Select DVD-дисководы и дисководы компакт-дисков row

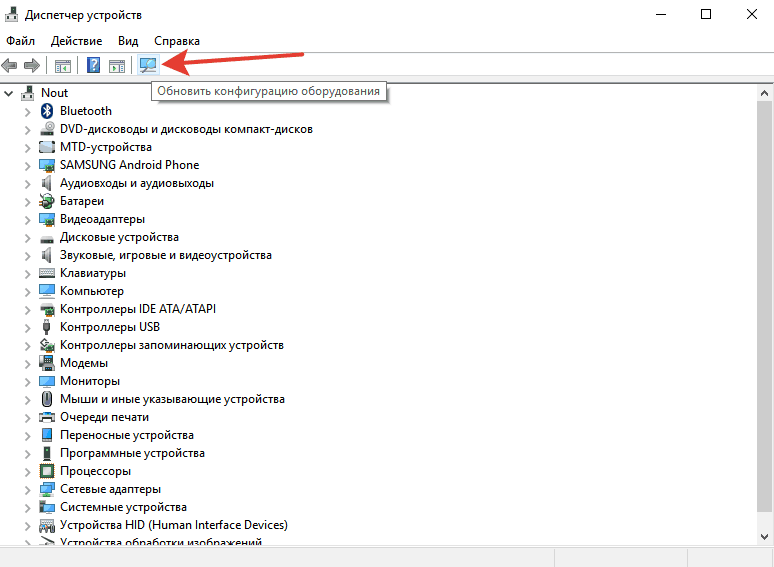point(186,129)
